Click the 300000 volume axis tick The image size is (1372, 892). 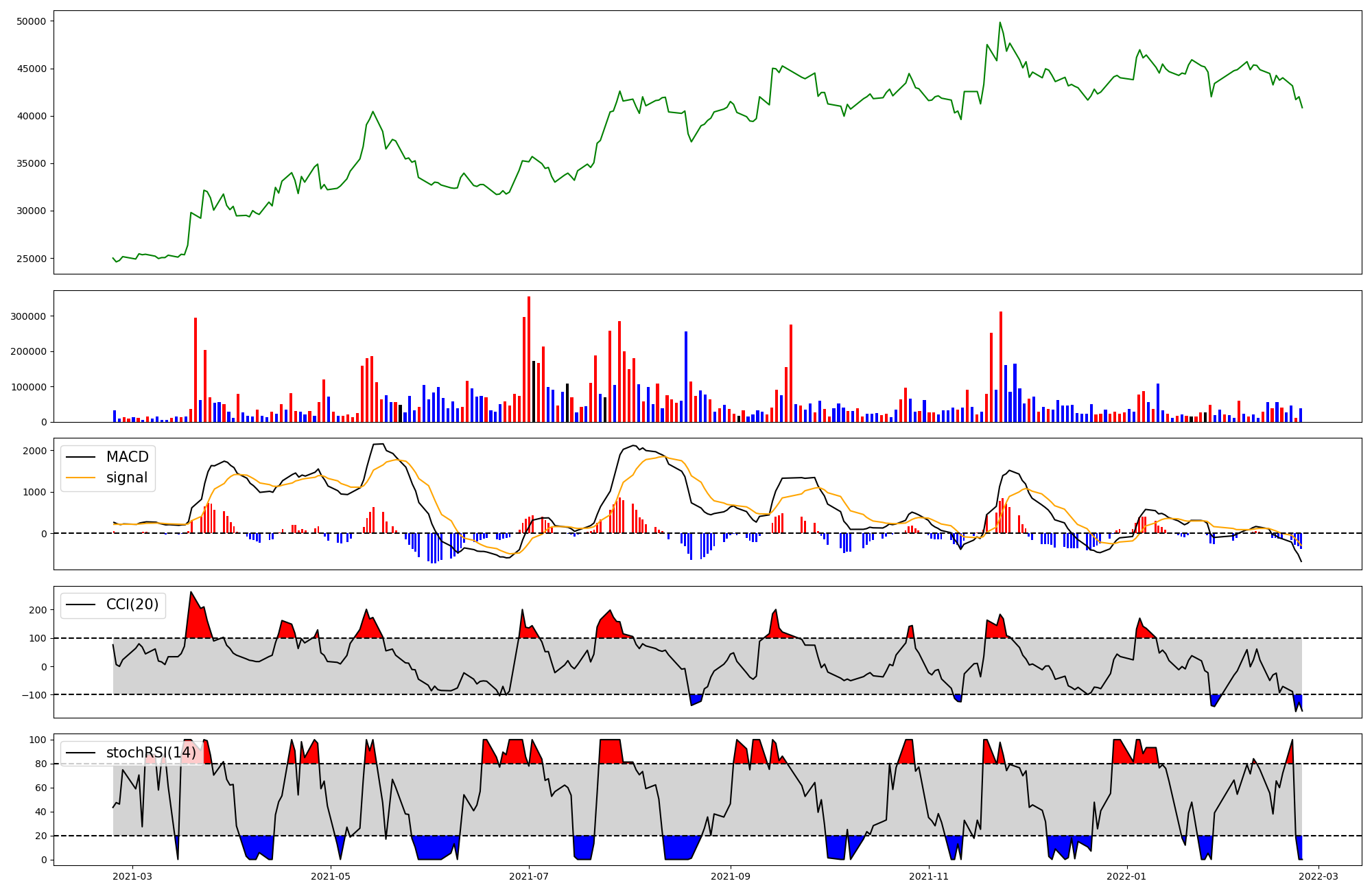(x=28, y=316)
